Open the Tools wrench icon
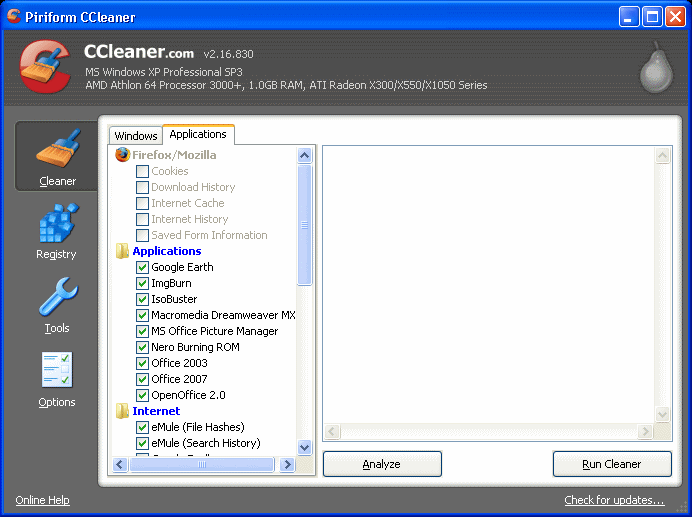692x517 pixels. tap(58, 296)
